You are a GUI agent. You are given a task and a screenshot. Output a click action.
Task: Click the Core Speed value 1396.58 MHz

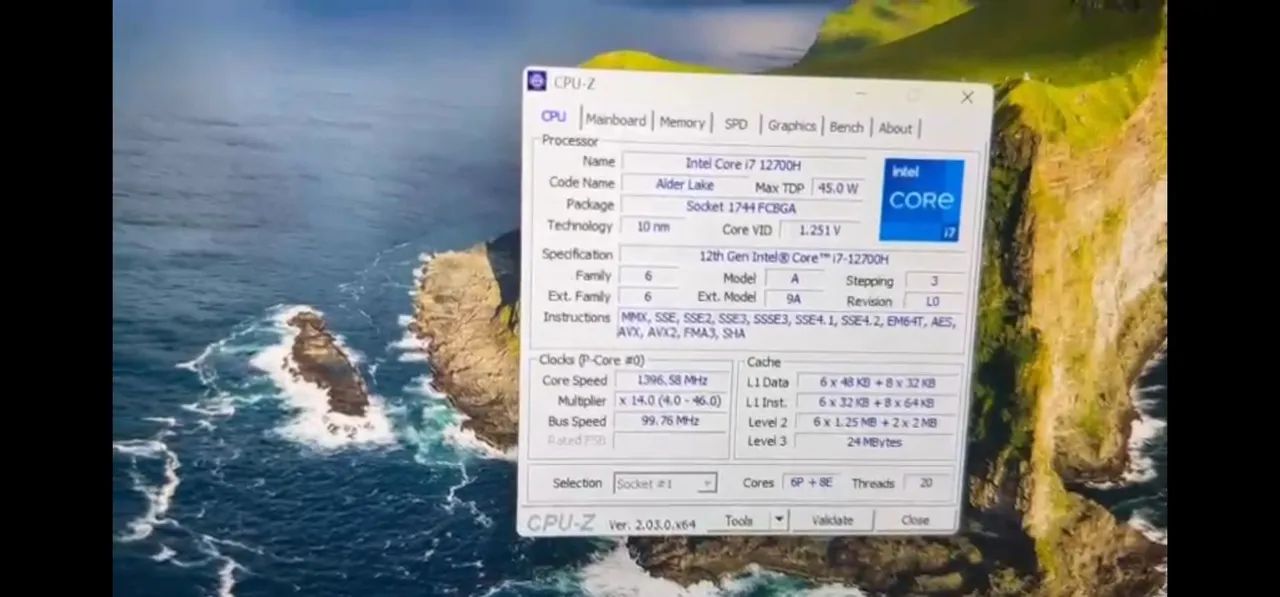click(x=672, y=381)
